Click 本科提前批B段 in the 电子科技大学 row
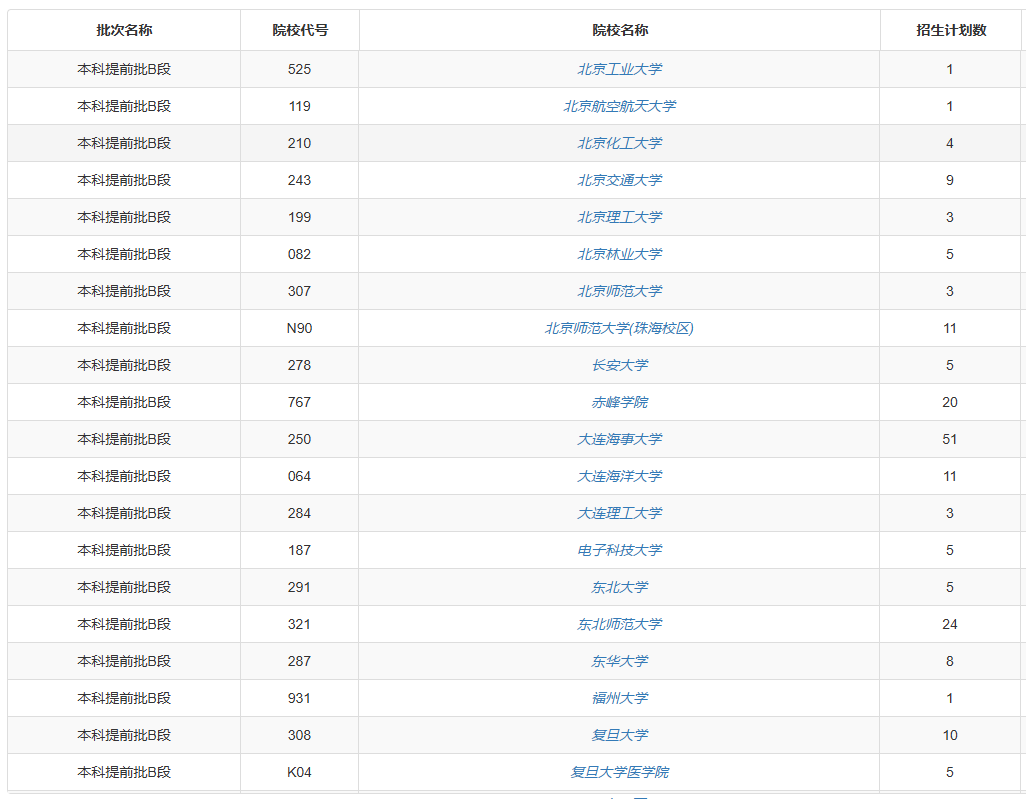This screenshot has width=1026, height=799. point(124,550)
